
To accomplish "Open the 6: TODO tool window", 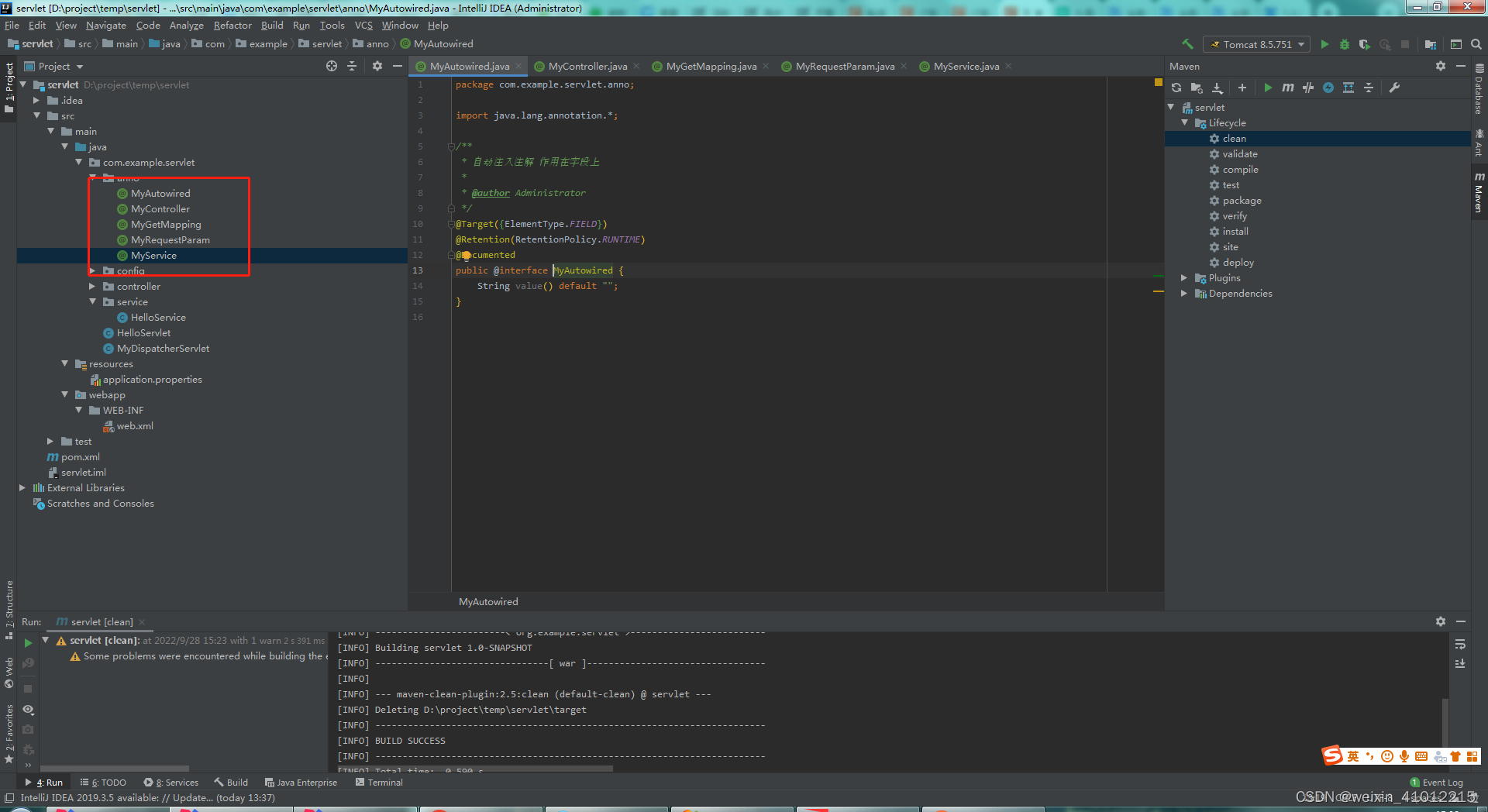I will (103, 782).
